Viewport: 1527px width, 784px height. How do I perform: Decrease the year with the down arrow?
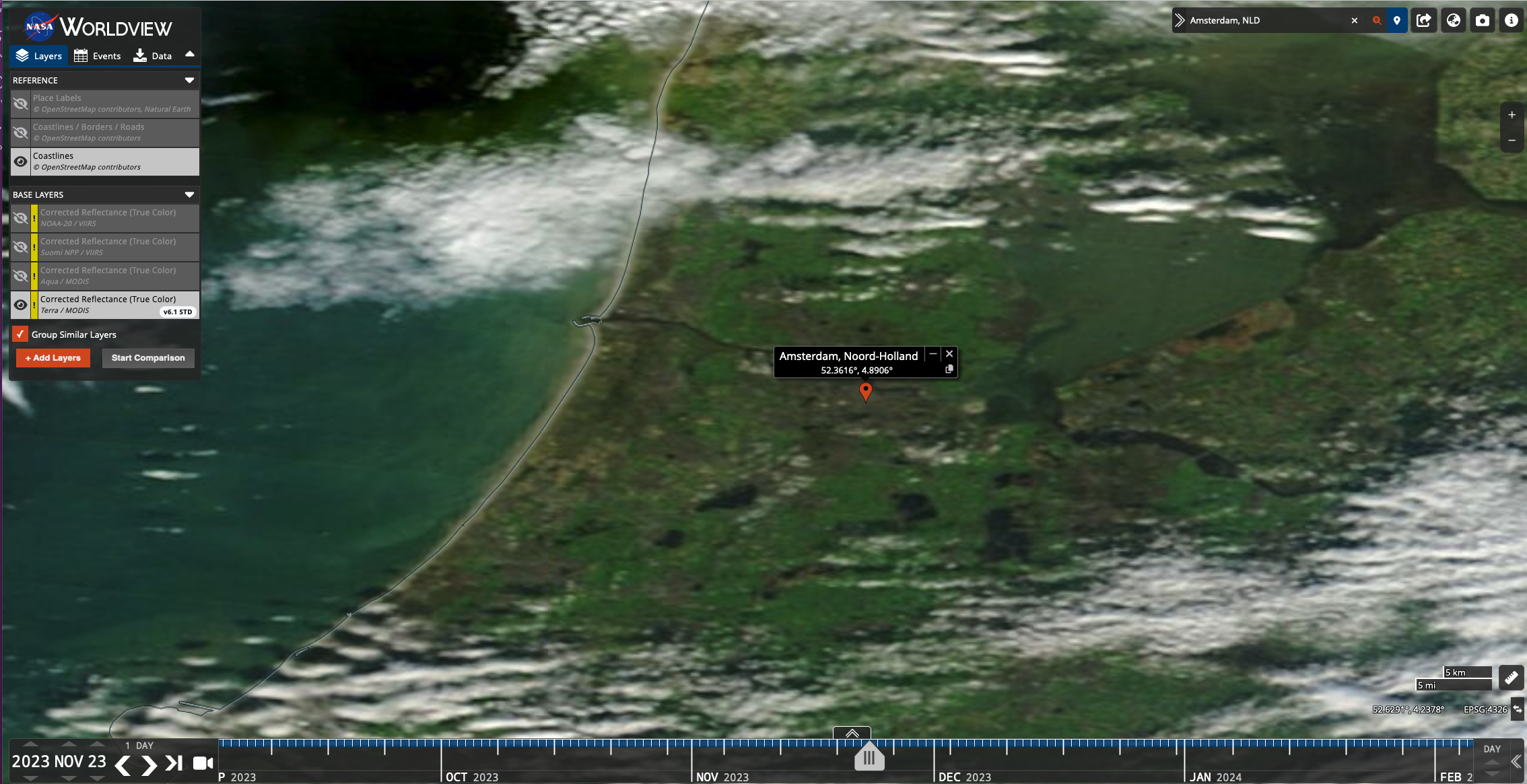[30, 778]
